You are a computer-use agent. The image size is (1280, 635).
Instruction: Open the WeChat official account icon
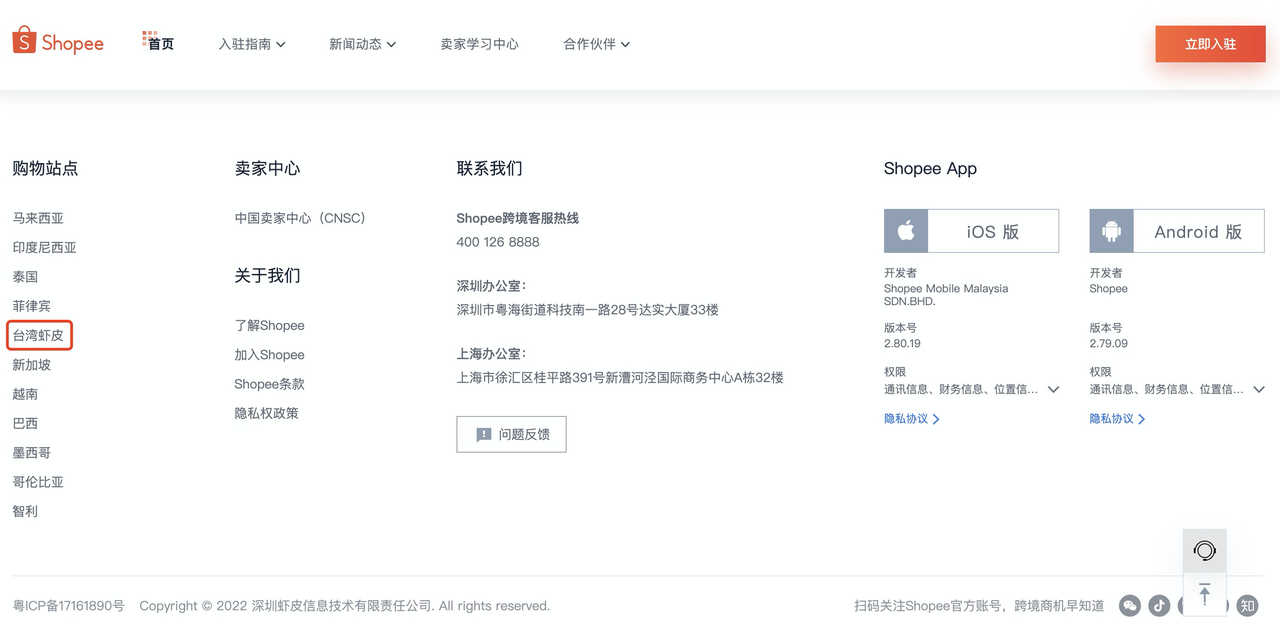1130,605
